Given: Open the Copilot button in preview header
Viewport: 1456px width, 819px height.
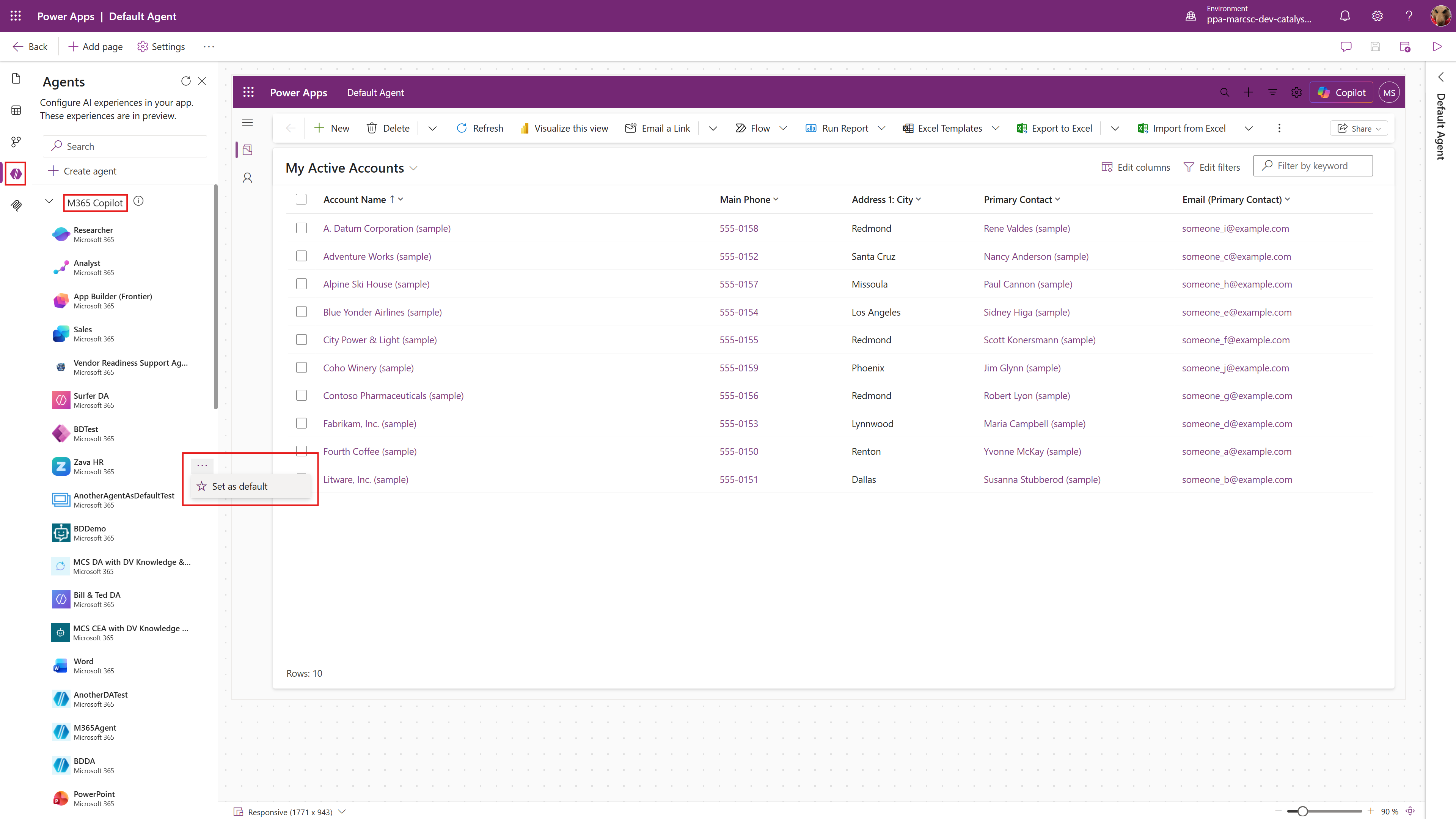Looking at the screenshot, I should [x=1341, y=93].
